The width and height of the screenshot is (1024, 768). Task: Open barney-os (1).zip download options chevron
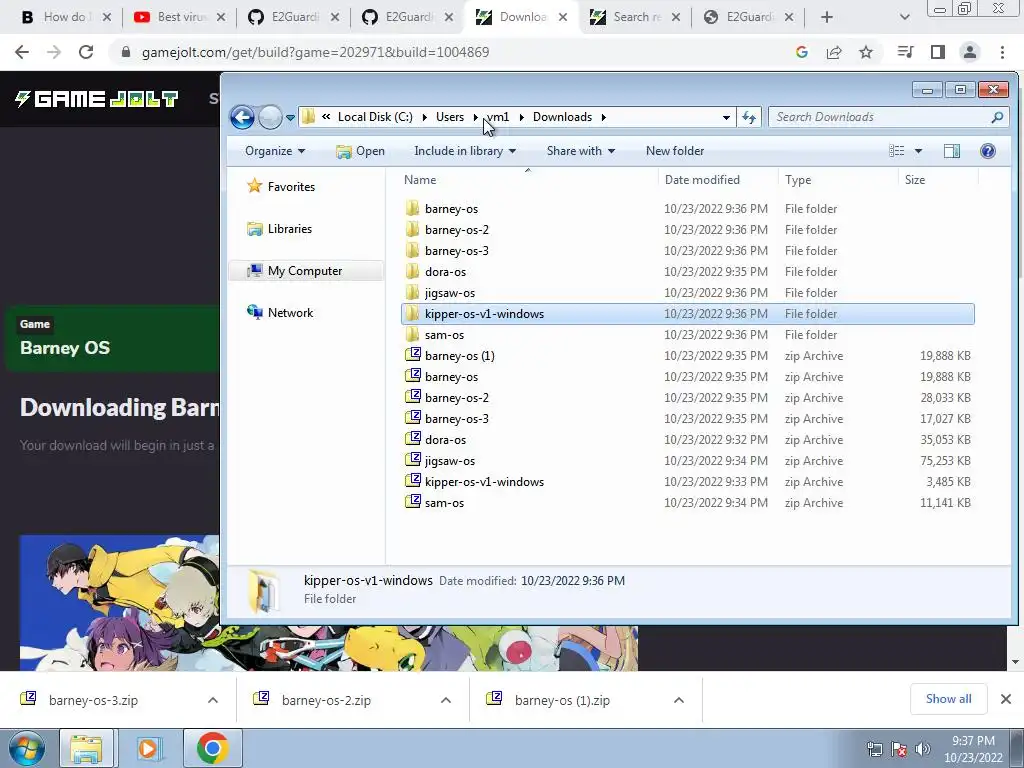click(679, 700)
